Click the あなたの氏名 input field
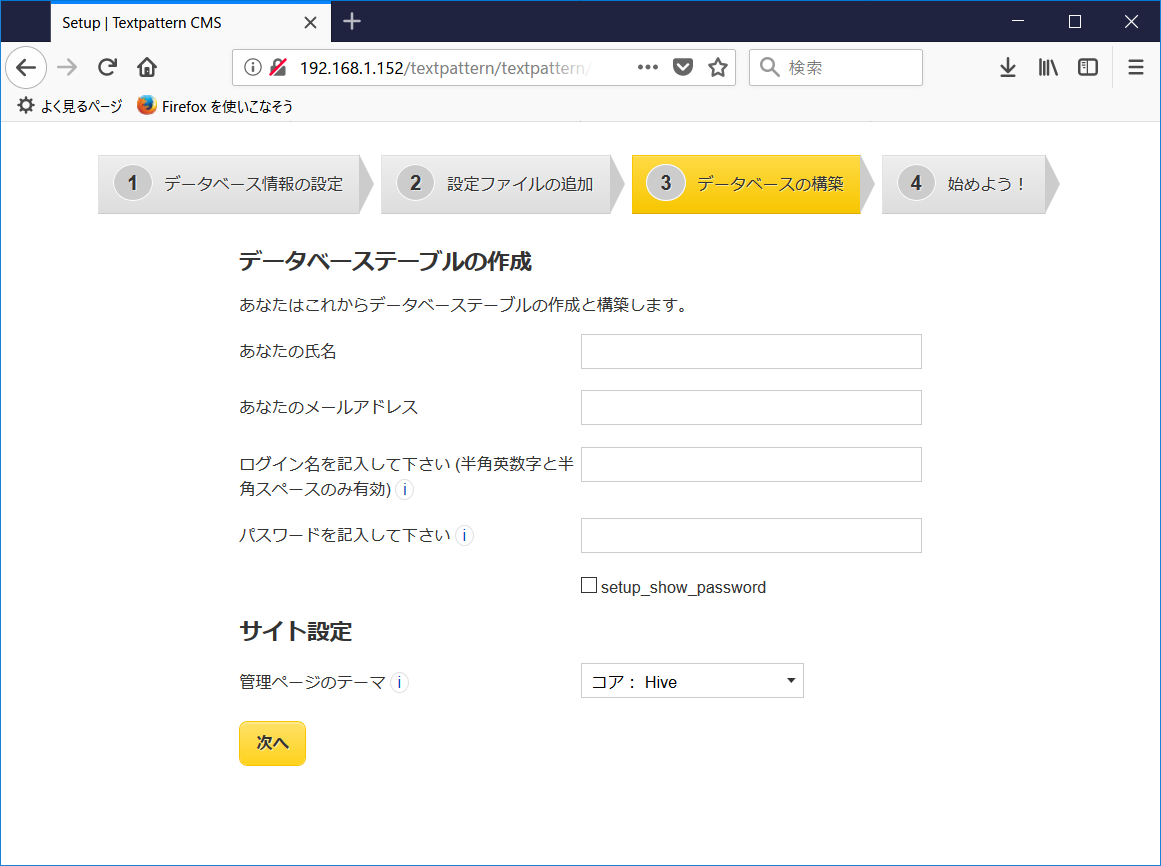This screenshot has height=866, width=1161. pos(750,351)
